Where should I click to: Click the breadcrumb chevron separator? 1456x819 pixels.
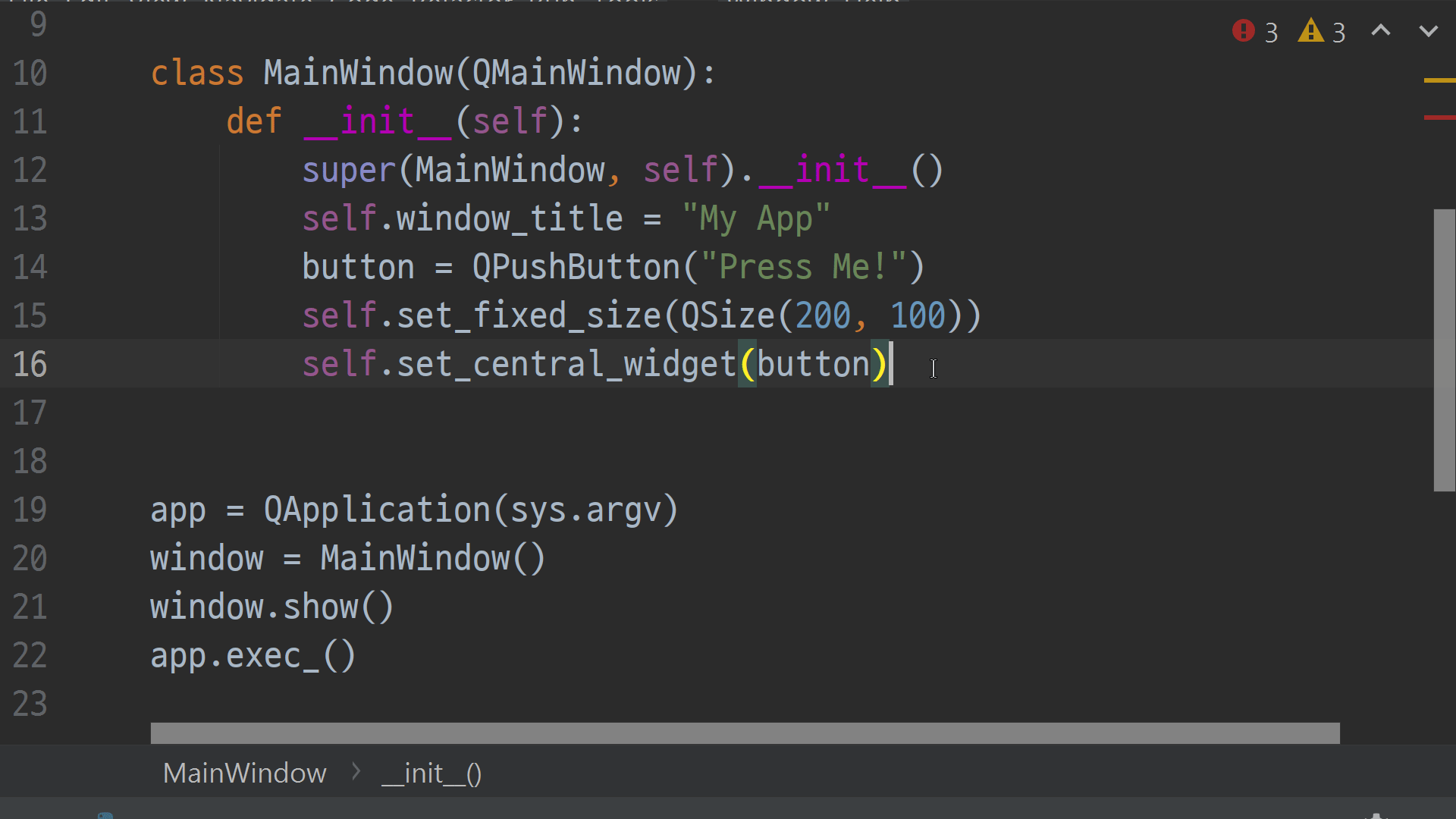[x=356, y=772]
